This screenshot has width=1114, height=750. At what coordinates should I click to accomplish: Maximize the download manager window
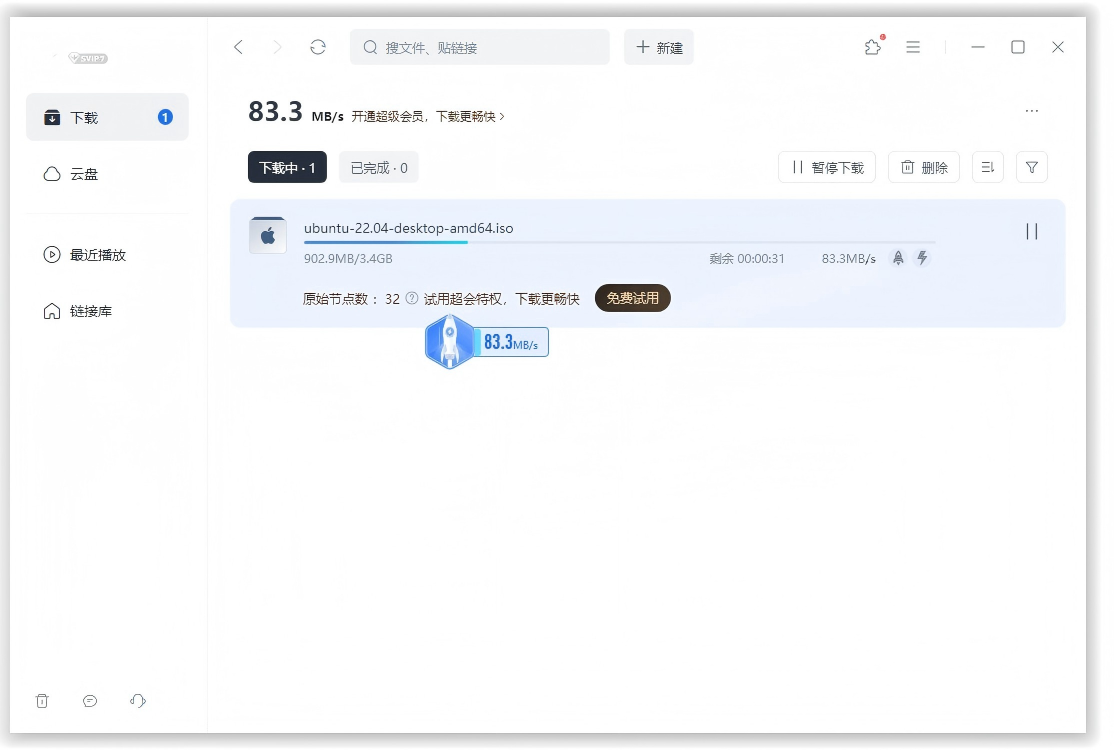(x=1018, y=47)
